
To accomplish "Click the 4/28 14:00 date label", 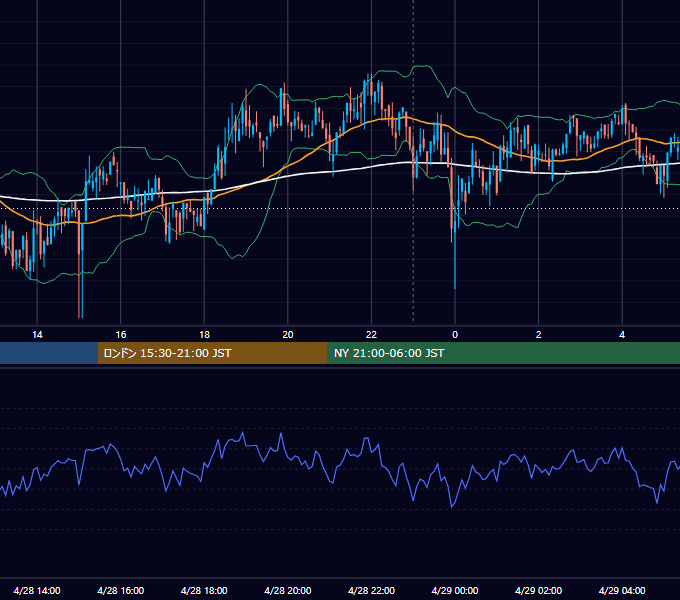I will tap(37, 590).
